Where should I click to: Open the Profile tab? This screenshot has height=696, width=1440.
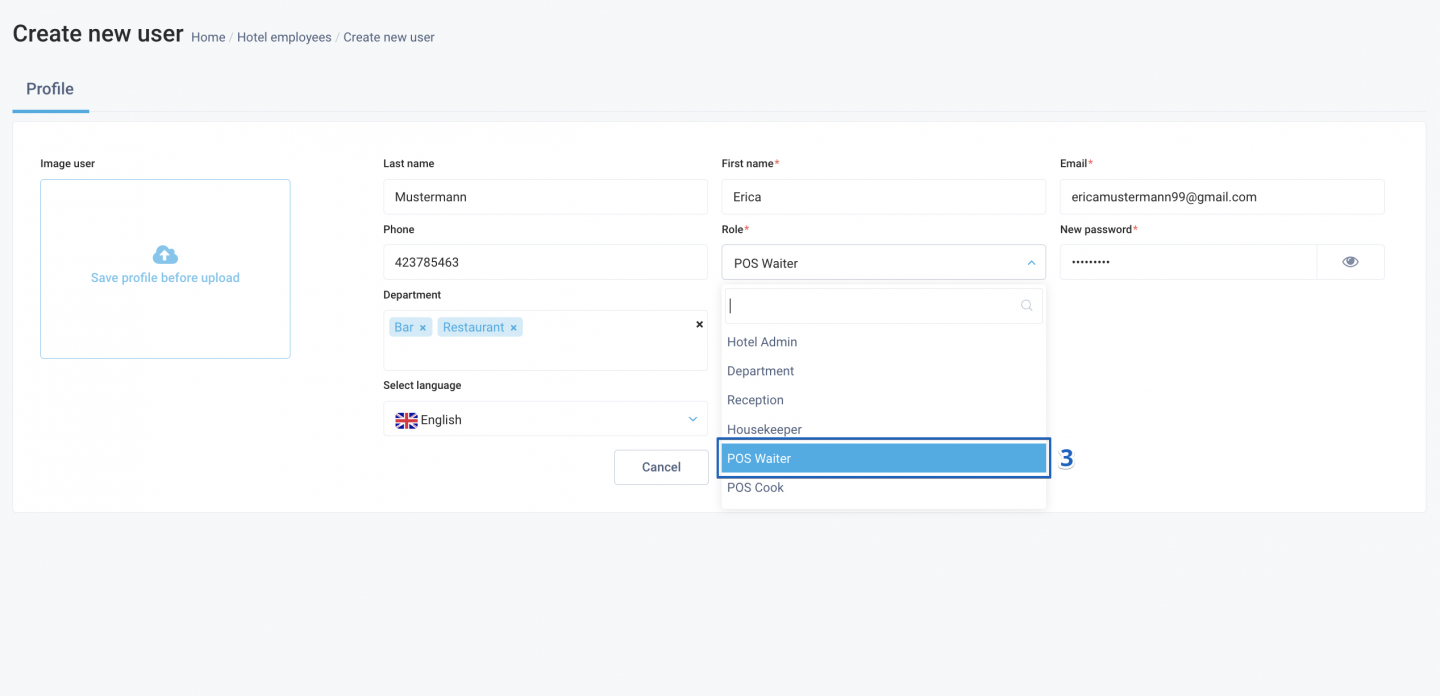click(x=50, y=89)
